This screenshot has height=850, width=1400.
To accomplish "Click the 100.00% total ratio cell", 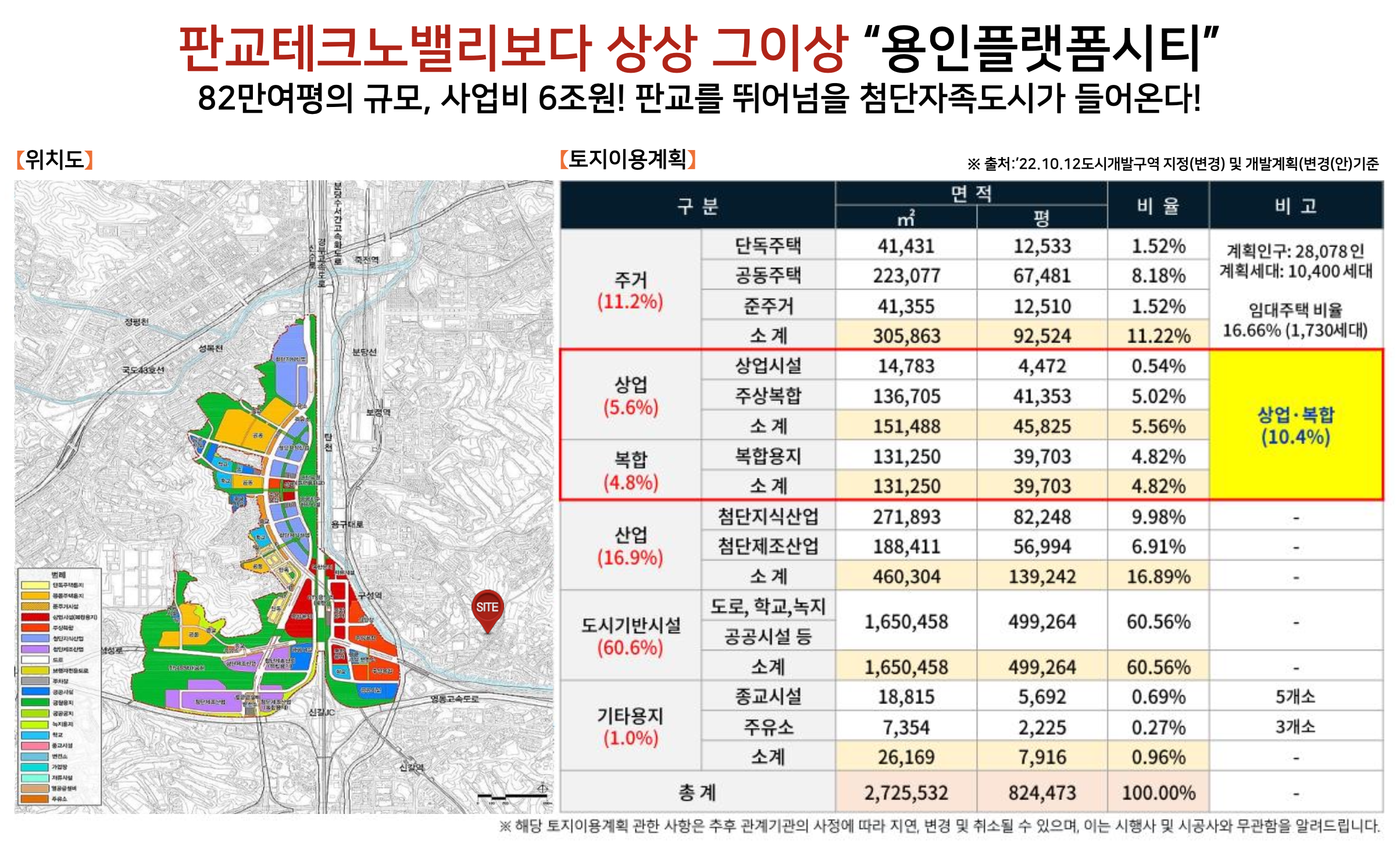I will coord(1159,792).
